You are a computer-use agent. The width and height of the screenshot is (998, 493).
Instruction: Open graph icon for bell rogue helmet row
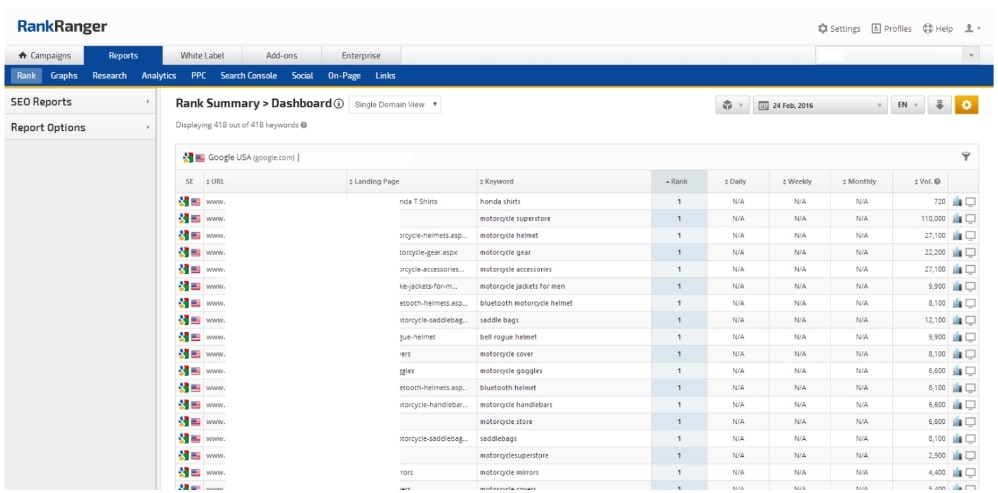click(x=958, y=337)
